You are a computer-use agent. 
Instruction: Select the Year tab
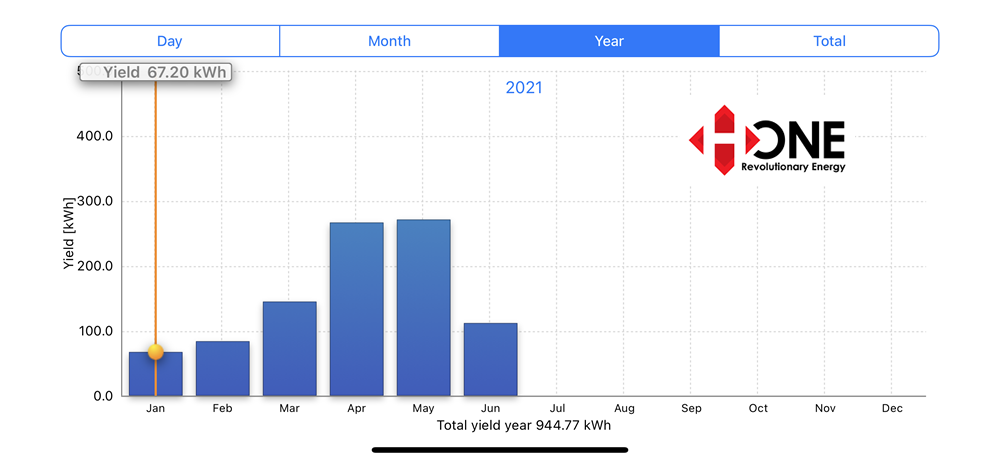(x=609, y=41)
